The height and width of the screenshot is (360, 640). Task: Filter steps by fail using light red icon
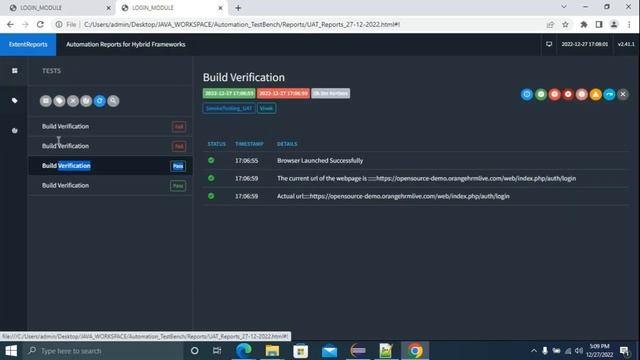click(x=554, y=94)
